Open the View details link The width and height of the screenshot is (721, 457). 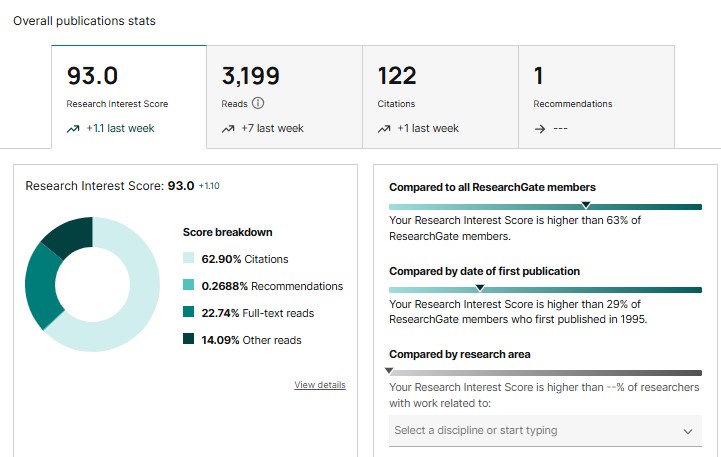tap(320, 385)
